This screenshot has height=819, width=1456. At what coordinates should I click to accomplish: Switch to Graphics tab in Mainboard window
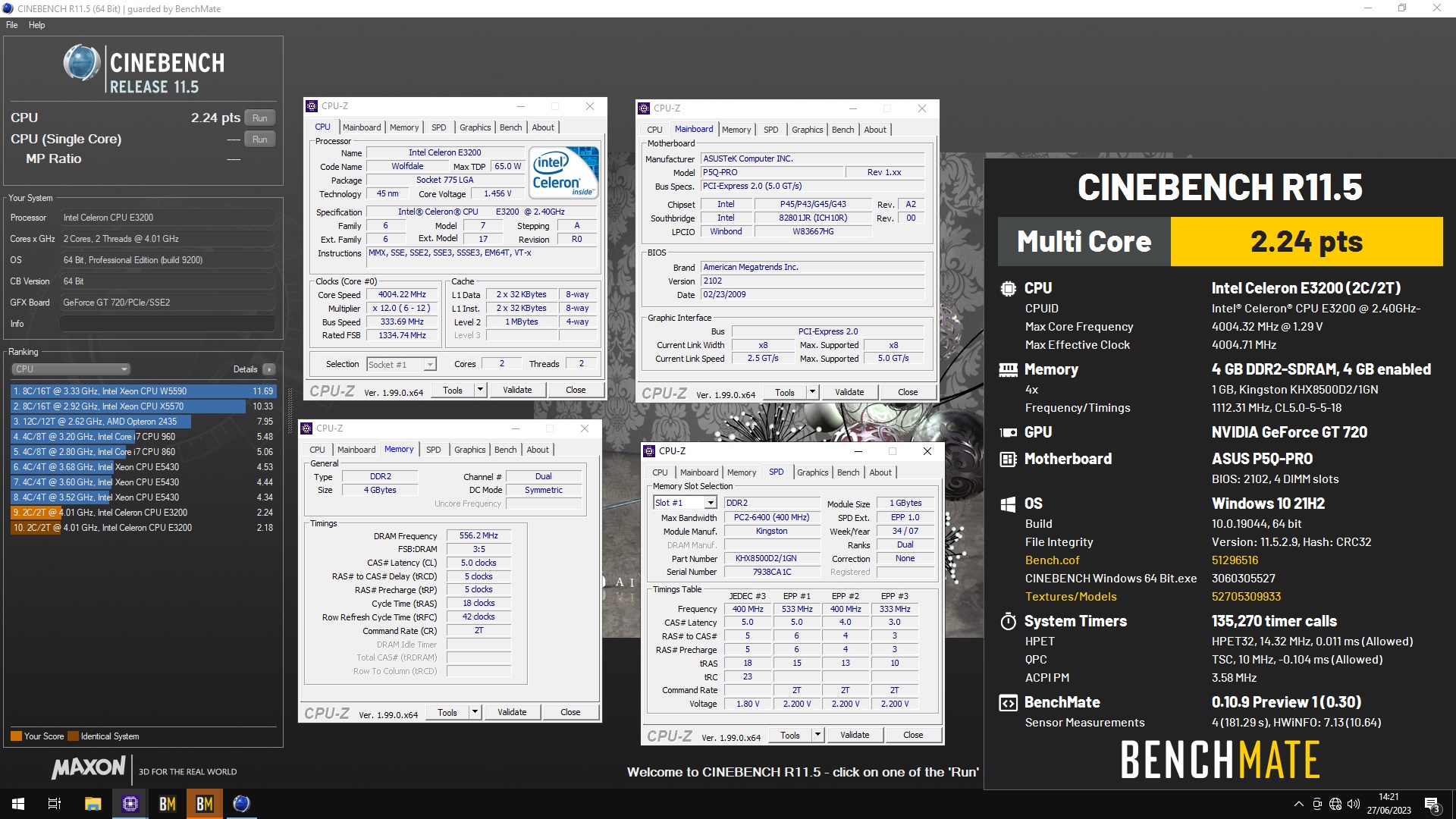pyautogui.click(x=807, y=130)
